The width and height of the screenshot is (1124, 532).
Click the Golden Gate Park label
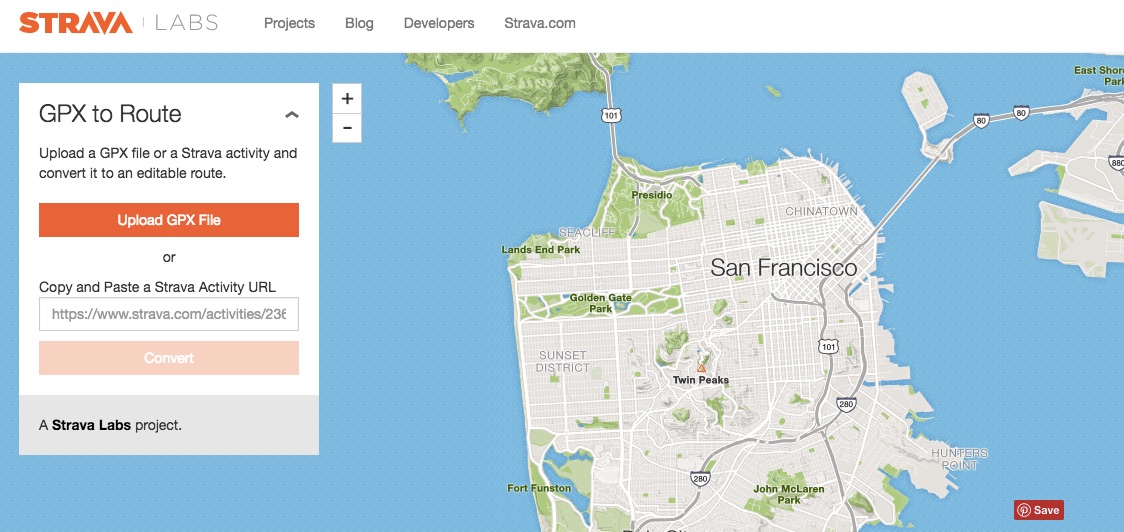click(x=601, y=303)
